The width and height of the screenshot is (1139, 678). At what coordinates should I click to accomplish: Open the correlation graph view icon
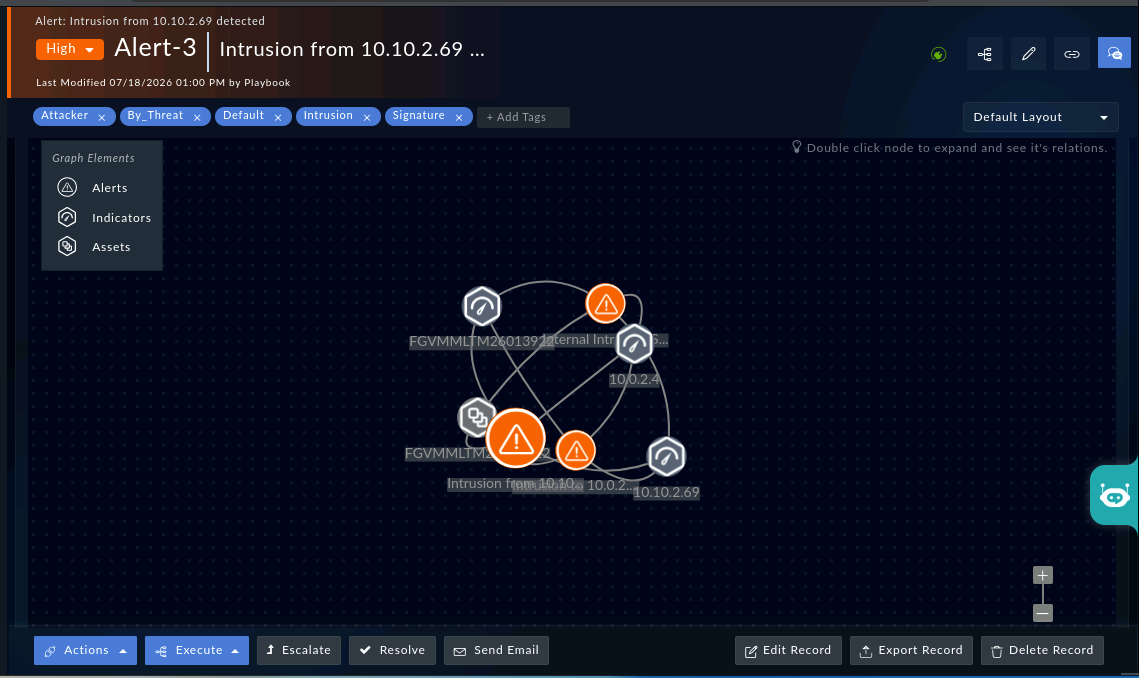(x=984, y=54)
